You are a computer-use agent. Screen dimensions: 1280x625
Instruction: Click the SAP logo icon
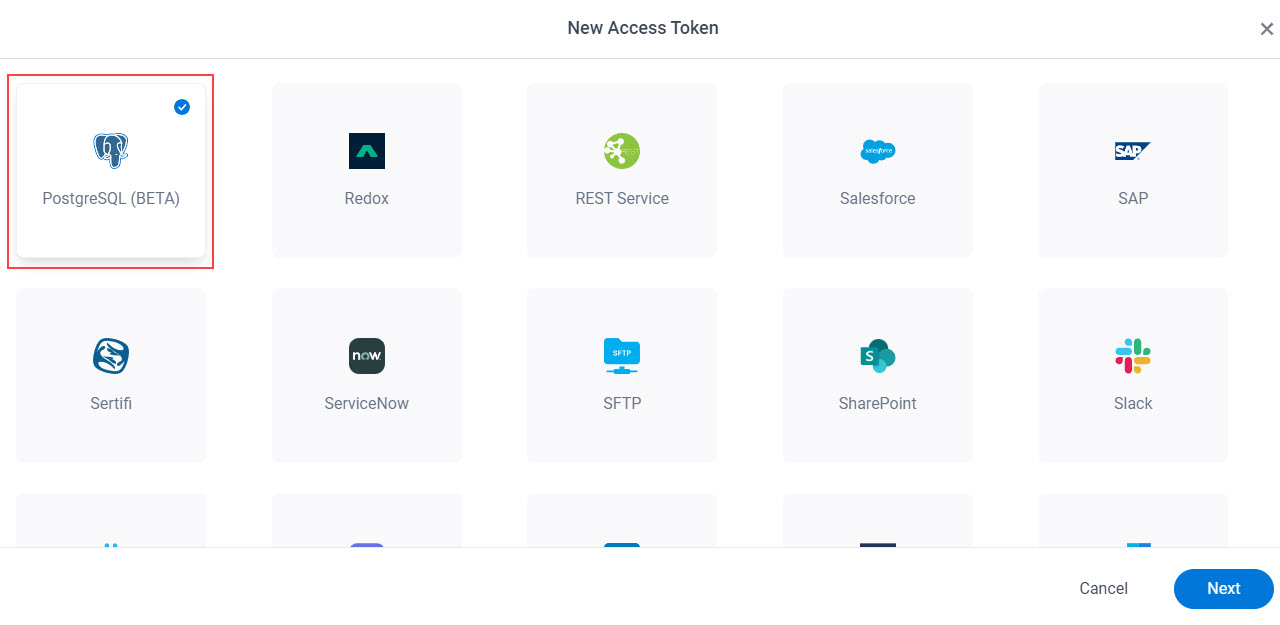[x=1133, y=151]
